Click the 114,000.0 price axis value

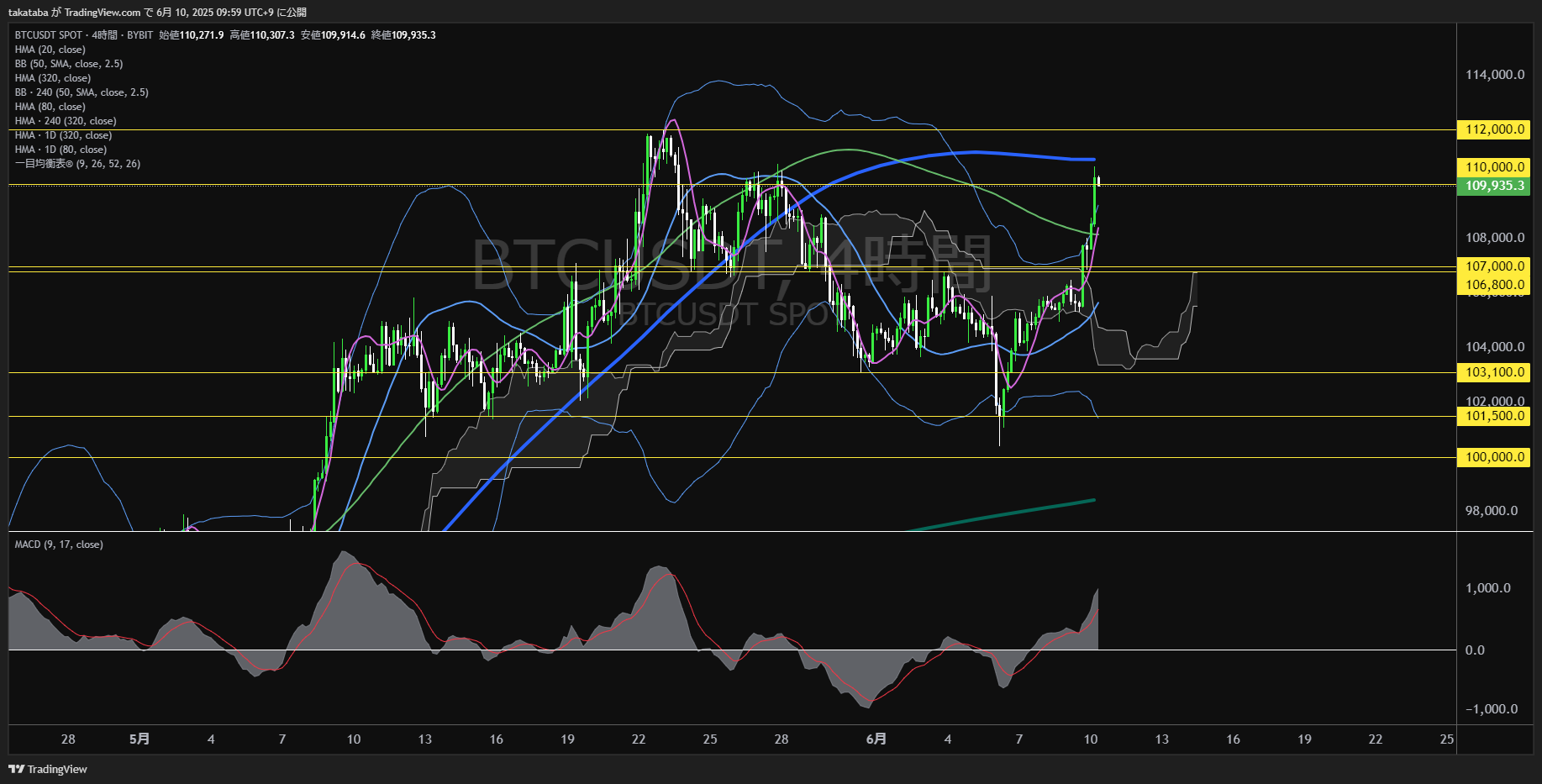[1495, 75]
